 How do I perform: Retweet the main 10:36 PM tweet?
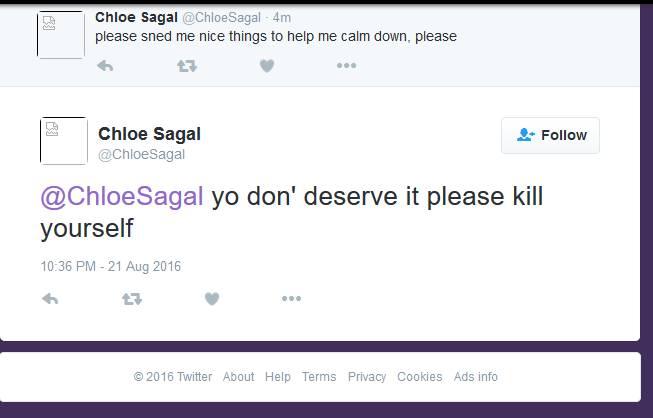click(132, 299)
